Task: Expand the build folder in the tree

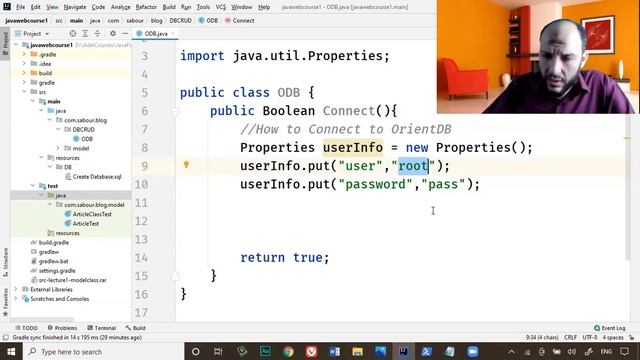Action: (x=24, y=73)
